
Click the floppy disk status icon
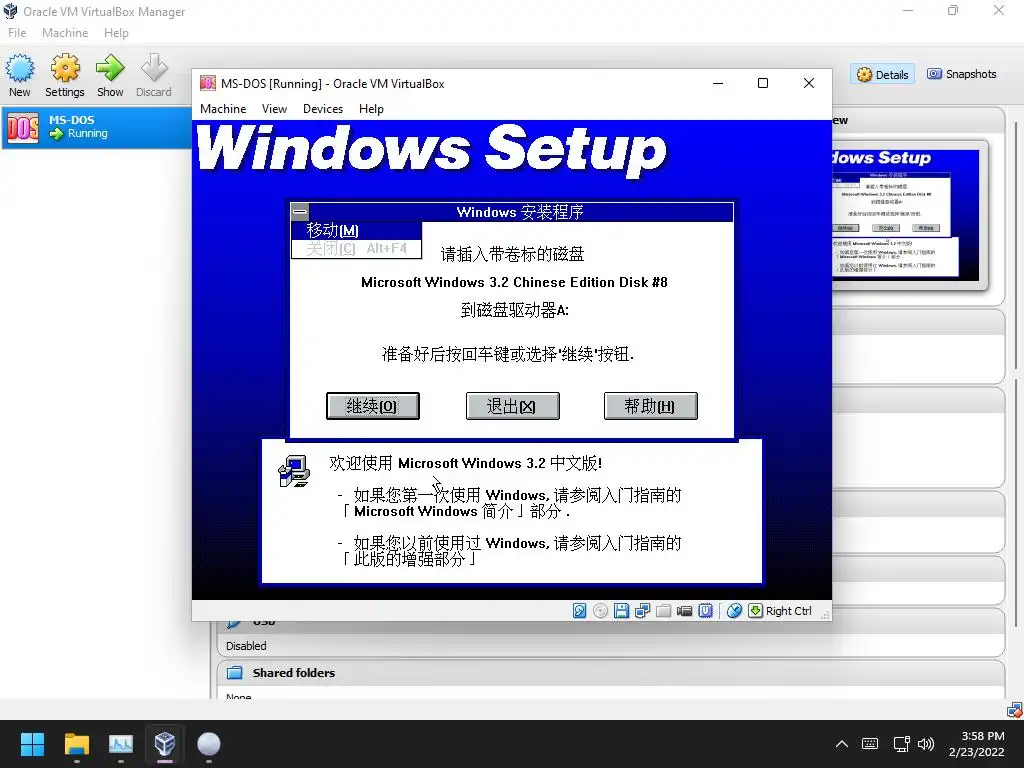(621, 611)
